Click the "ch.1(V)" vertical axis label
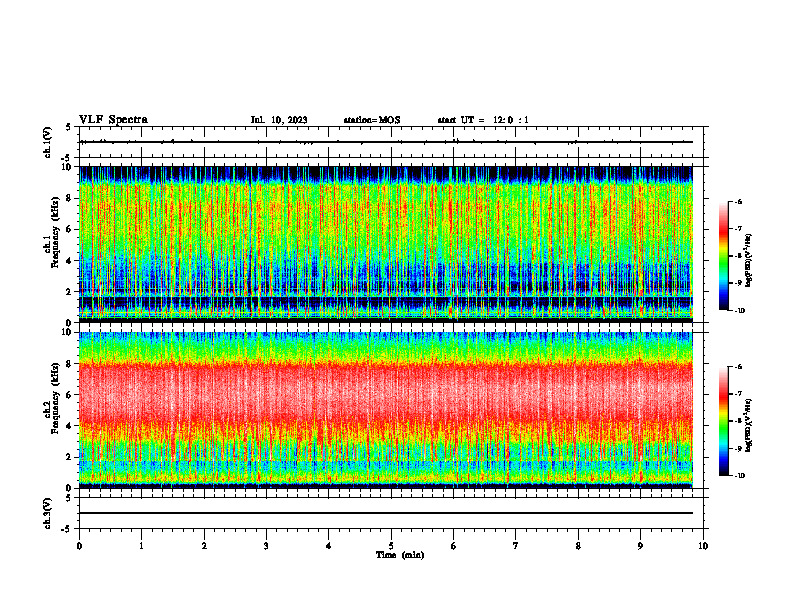 (x=48, y=142)
